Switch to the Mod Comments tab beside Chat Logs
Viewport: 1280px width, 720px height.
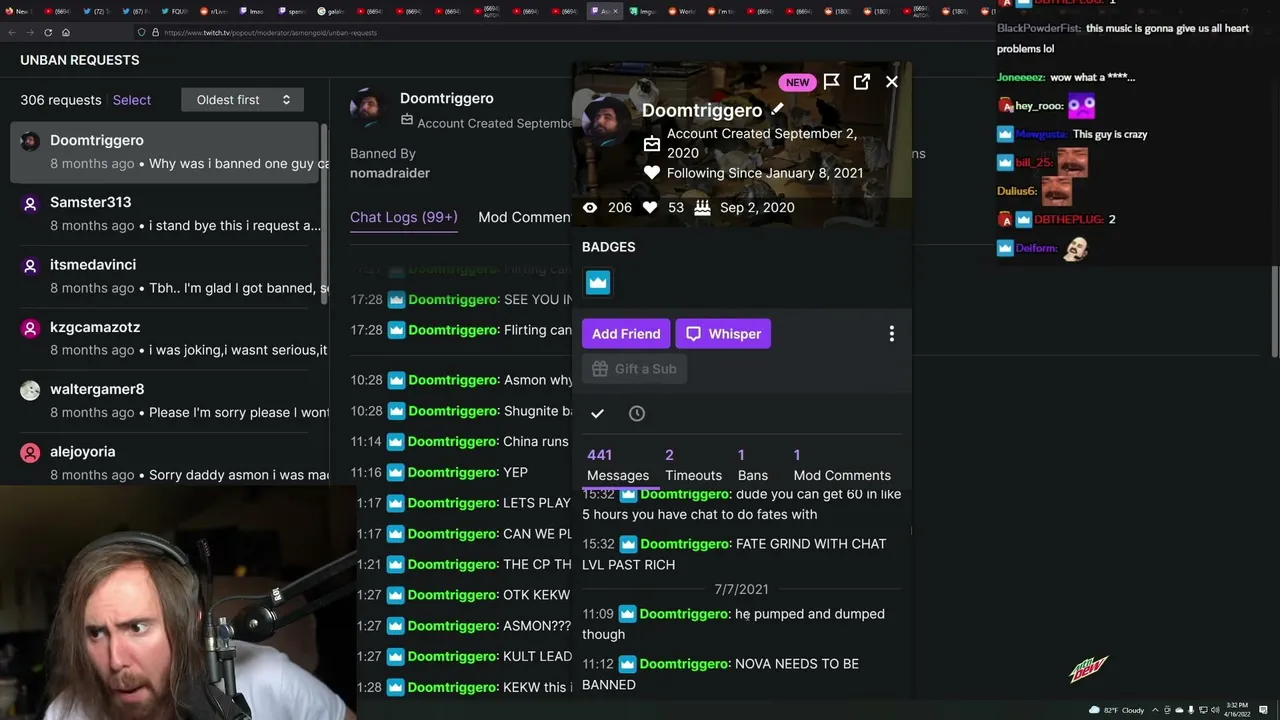(x=525, y=217)
